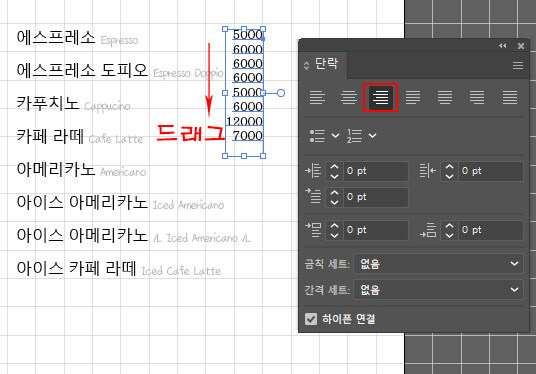Click the numbered list icon
536x374 pixels.
point(354,136)
